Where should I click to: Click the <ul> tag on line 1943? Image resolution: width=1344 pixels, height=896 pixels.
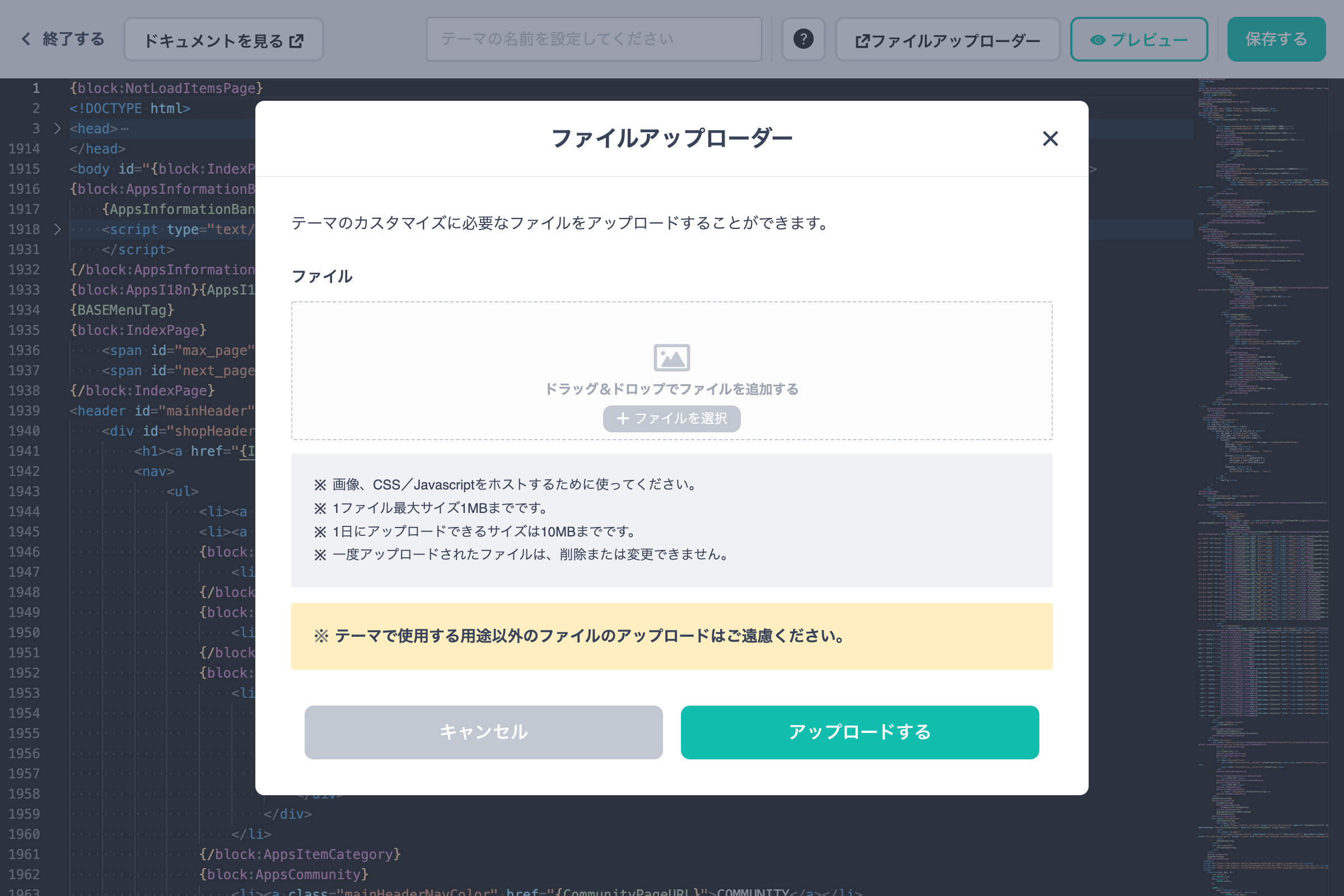(x=183, y=491)
